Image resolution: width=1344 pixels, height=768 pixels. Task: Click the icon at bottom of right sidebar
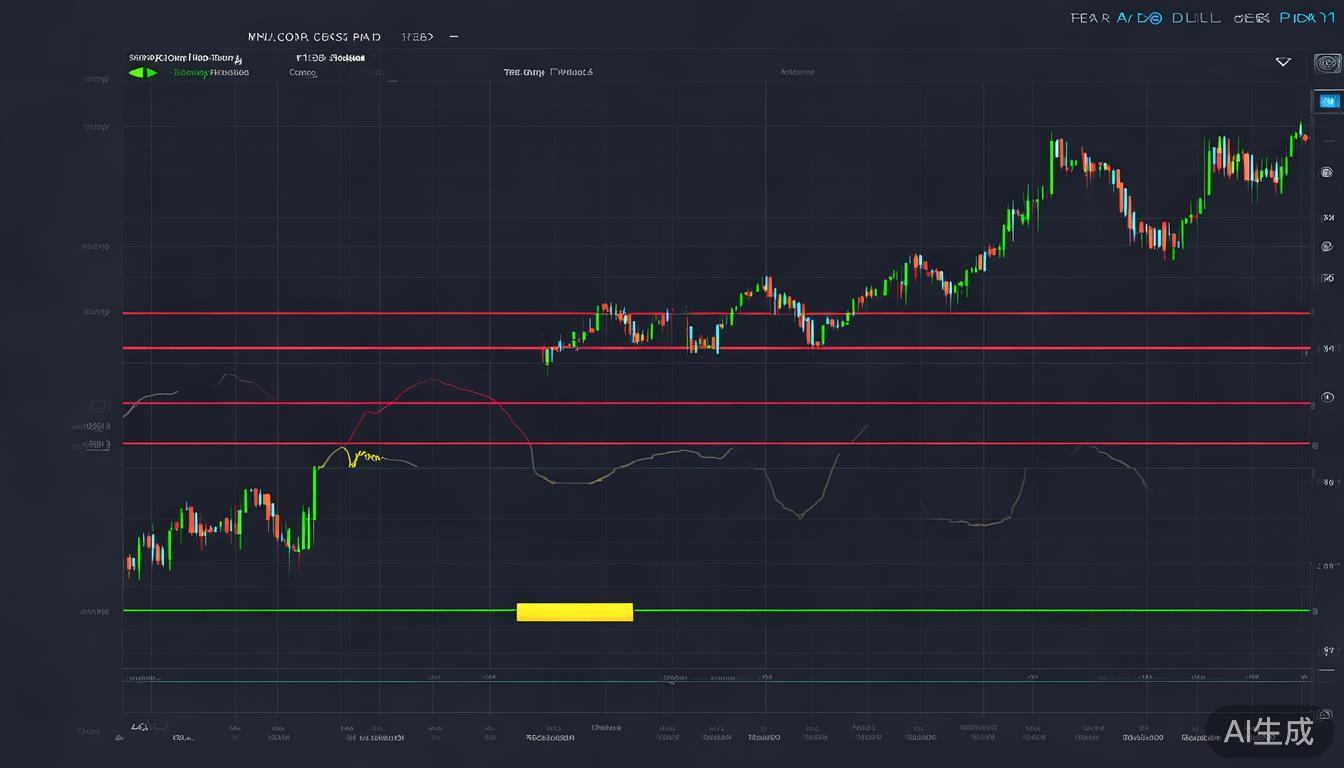pyautogui.click(x=1325, y=714)
